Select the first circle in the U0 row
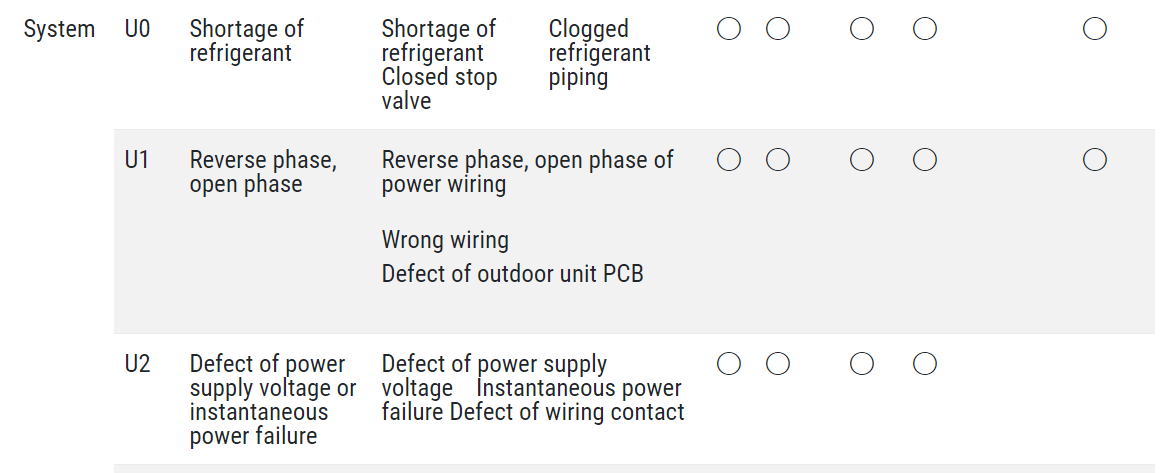This screenshot has height=473, width=1174. click(x=729, y=29)
